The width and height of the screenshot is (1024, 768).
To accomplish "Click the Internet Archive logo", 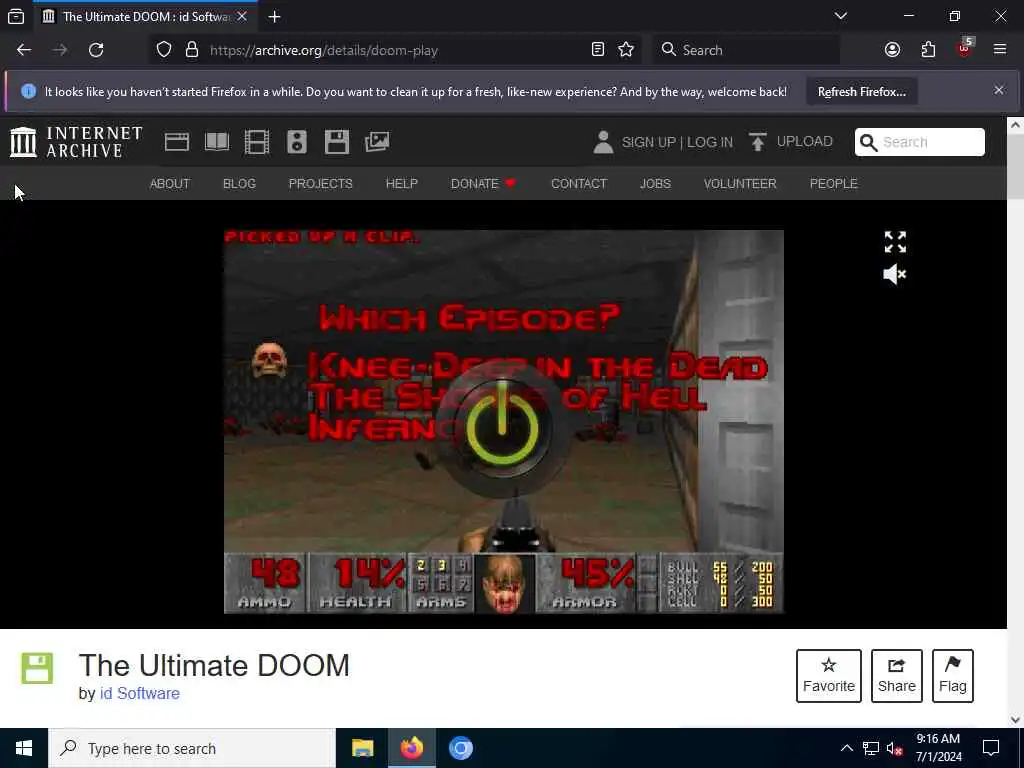I will (76, 142).
